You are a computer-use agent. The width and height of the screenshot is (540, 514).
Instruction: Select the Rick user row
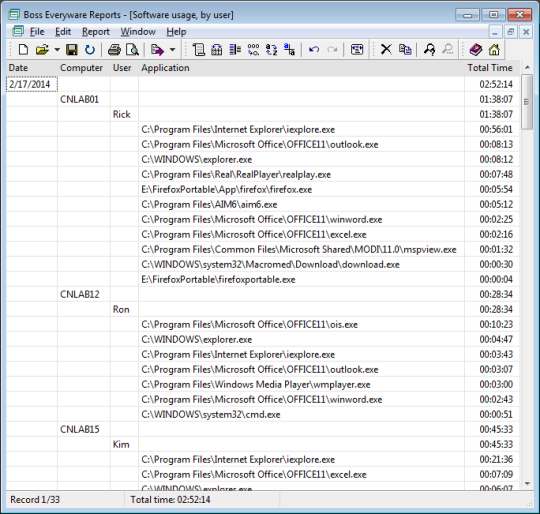(x=263, y=115)
